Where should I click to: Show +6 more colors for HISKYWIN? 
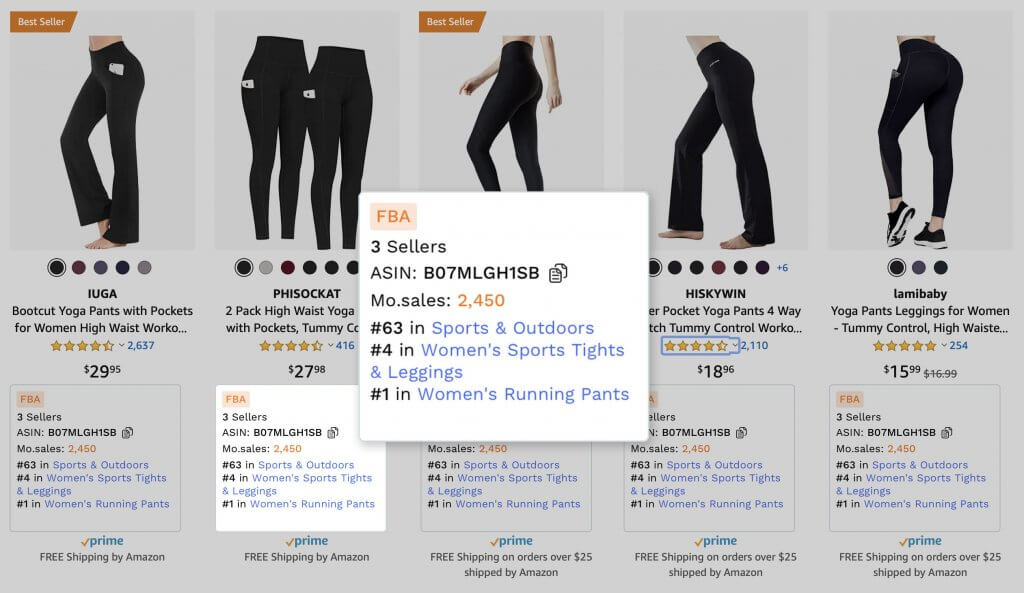(x=782, y=268)
